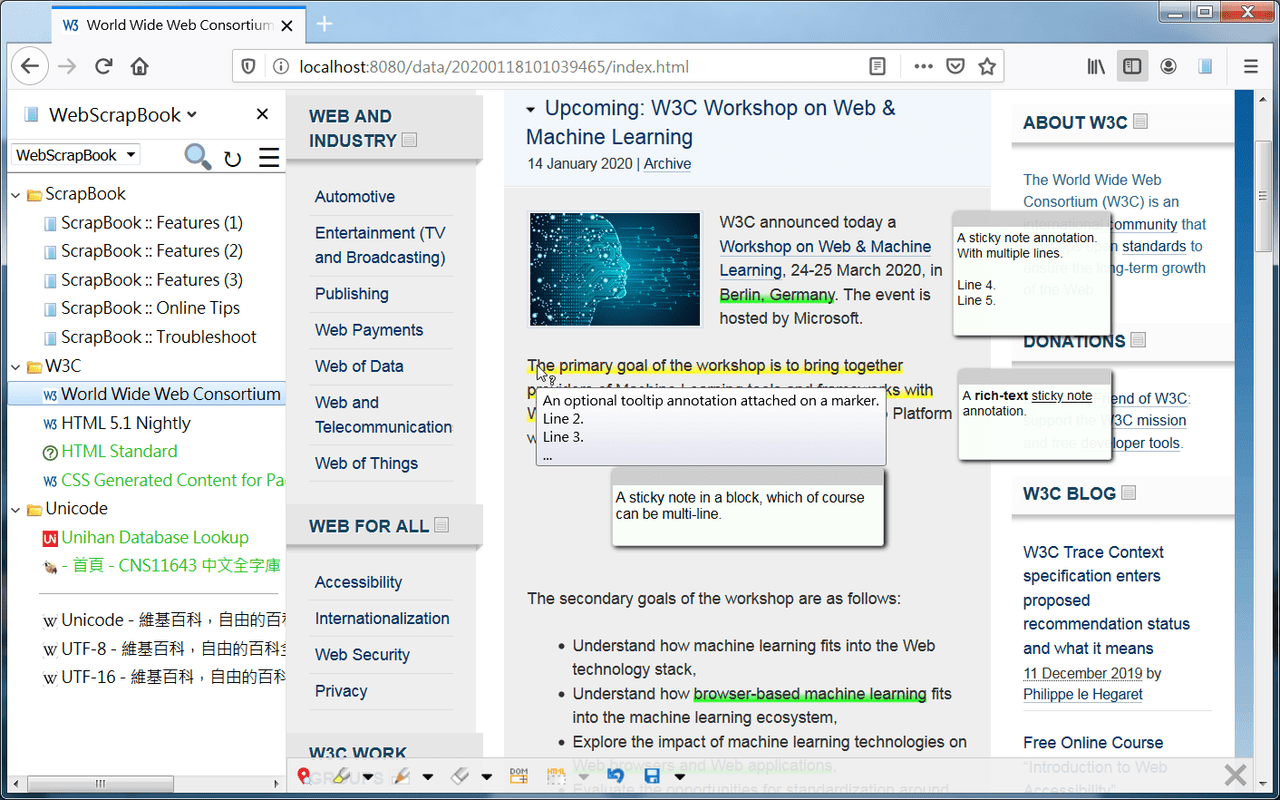Collapse the Unicode folder
The width and height of the screenshot is (1280, 800).
click(x=15, y=510)
